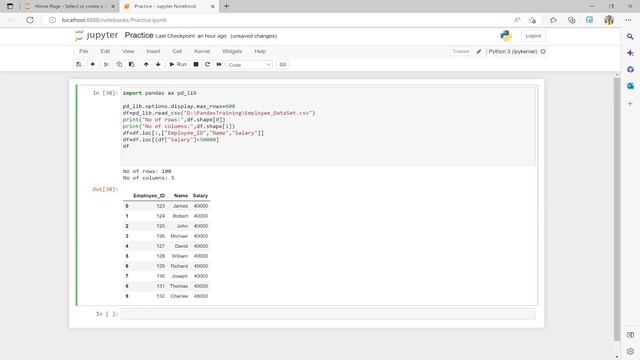The height and width of the screenshot is (360, 640).
Task: Open the File menu
Action: (84, 51)
